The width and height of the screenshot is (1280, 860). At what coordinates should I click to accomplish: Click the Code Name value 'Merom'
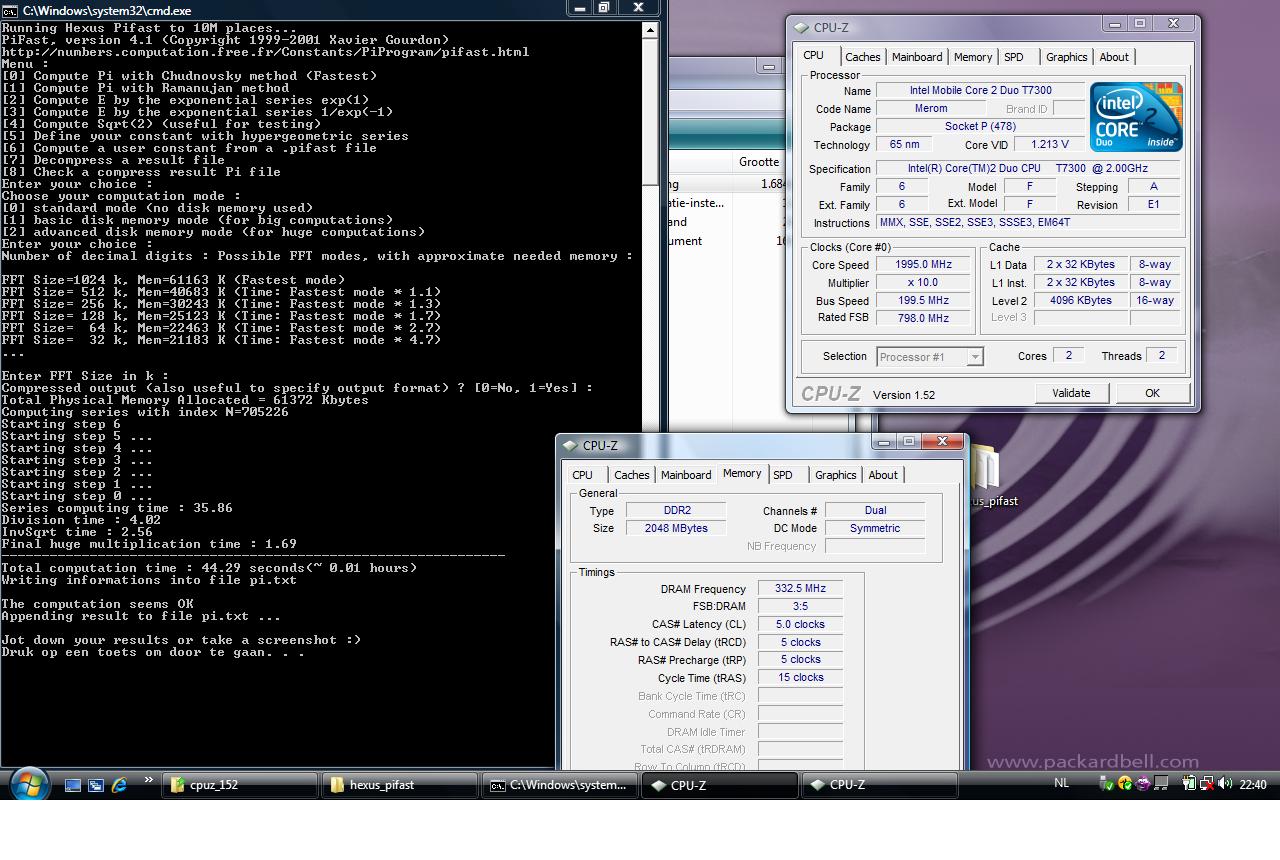click(x=931, y=108)
